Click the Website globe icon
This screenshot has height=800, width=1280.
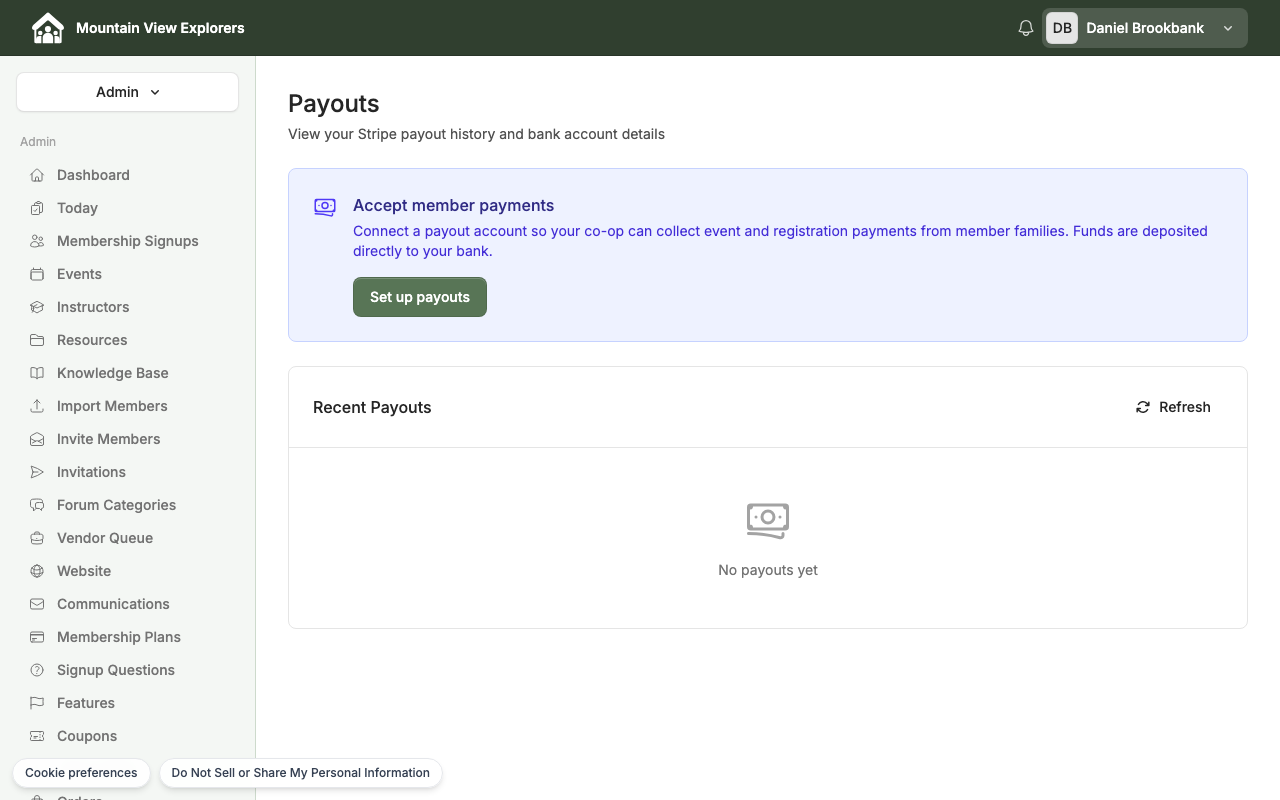(37, 571)
